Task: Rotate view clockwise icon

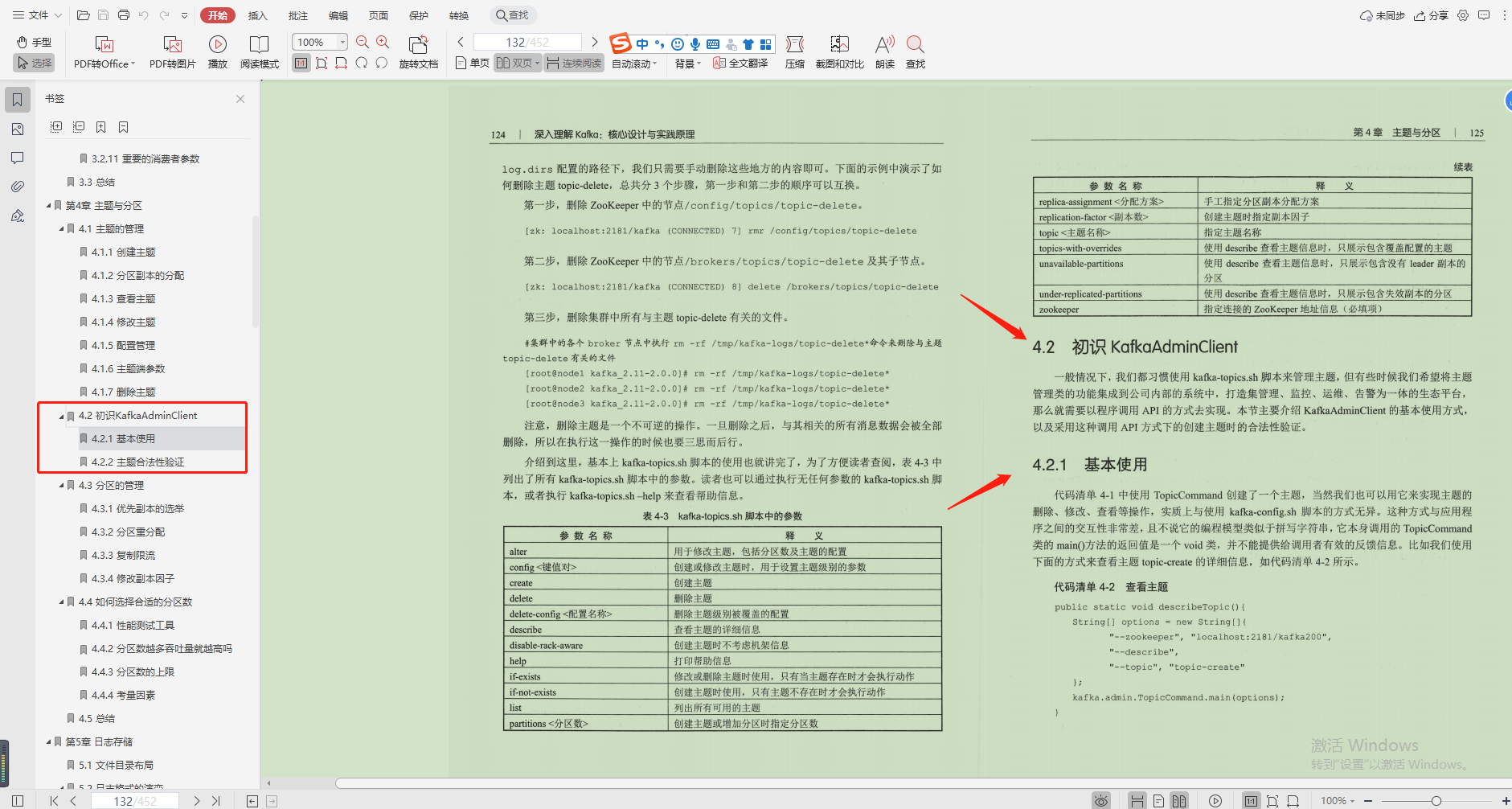Action: tap(362, 63)
